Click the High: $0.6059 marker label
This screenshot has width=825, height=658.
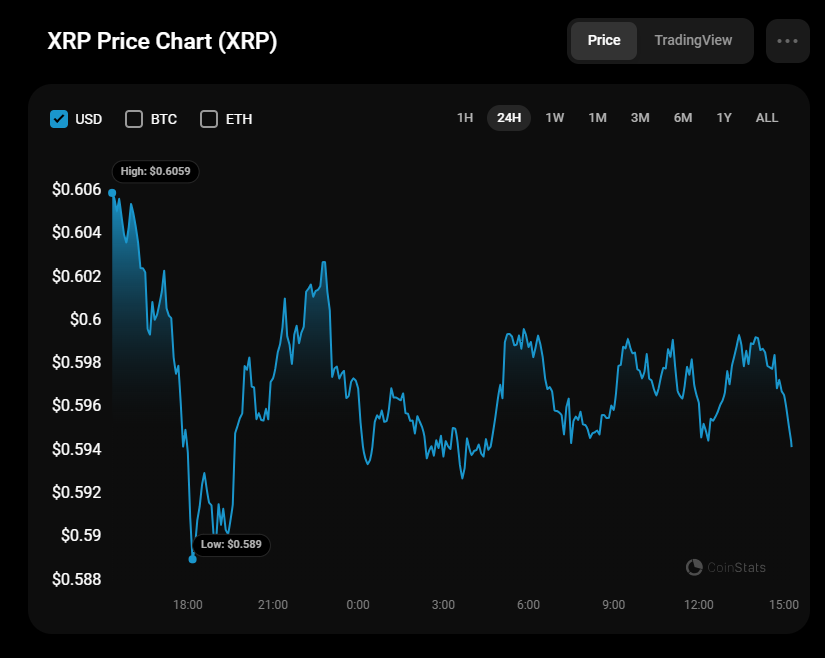coord(155,172)
